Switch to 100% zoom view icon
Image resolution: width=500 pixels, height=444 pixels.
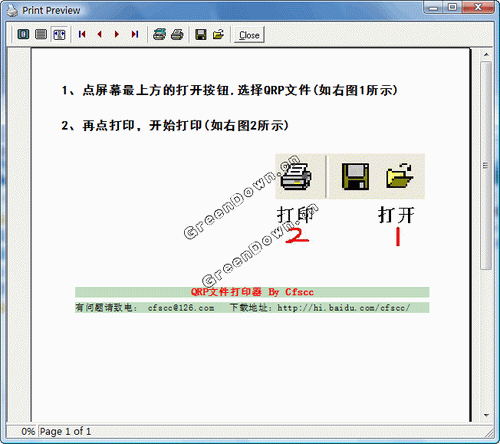click(41, 34)
